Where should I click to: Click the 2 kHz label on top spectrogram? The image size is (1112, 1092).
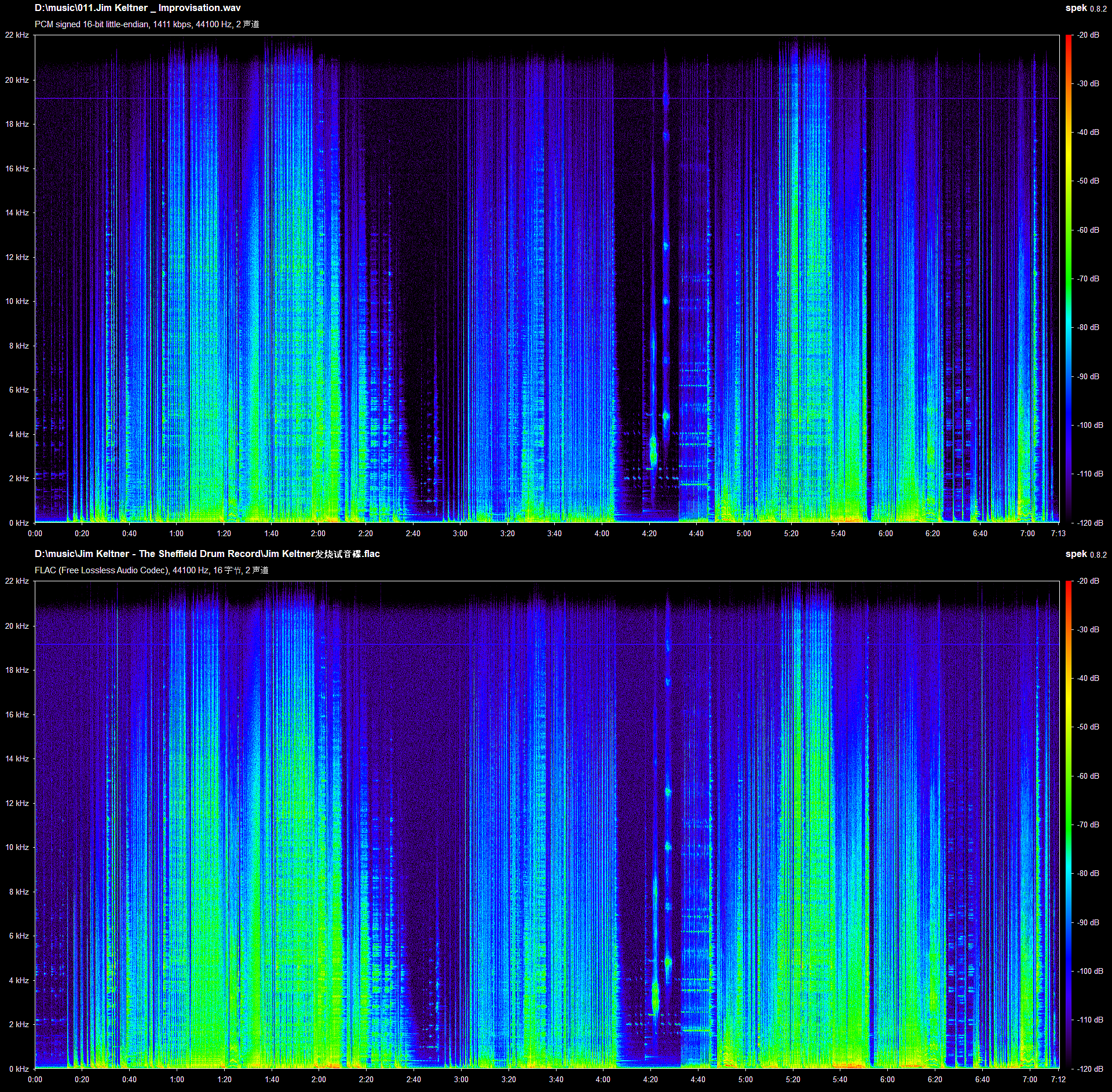pyautogui.click(x=19, y=478)
